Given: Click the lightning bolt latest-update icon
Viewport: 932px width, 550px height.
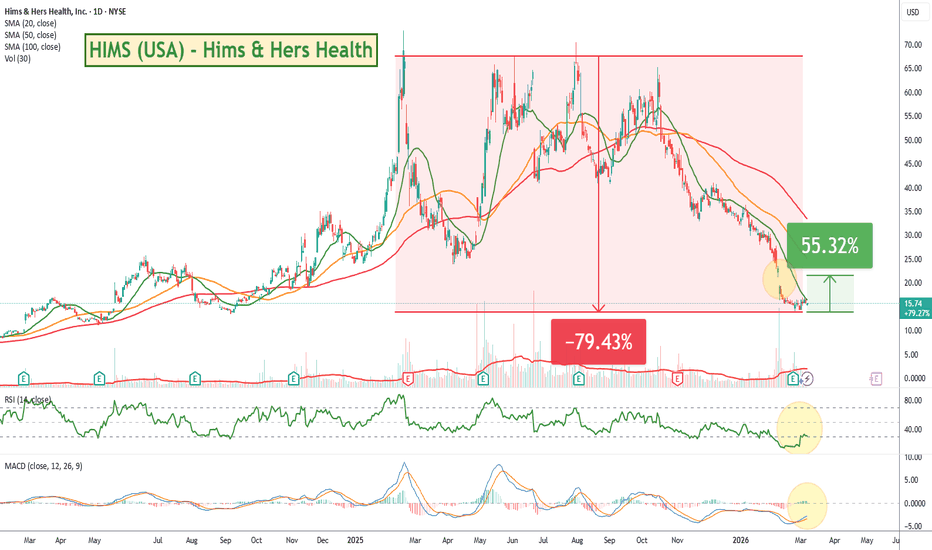Looking at the screenshot, I should point(807,378).
